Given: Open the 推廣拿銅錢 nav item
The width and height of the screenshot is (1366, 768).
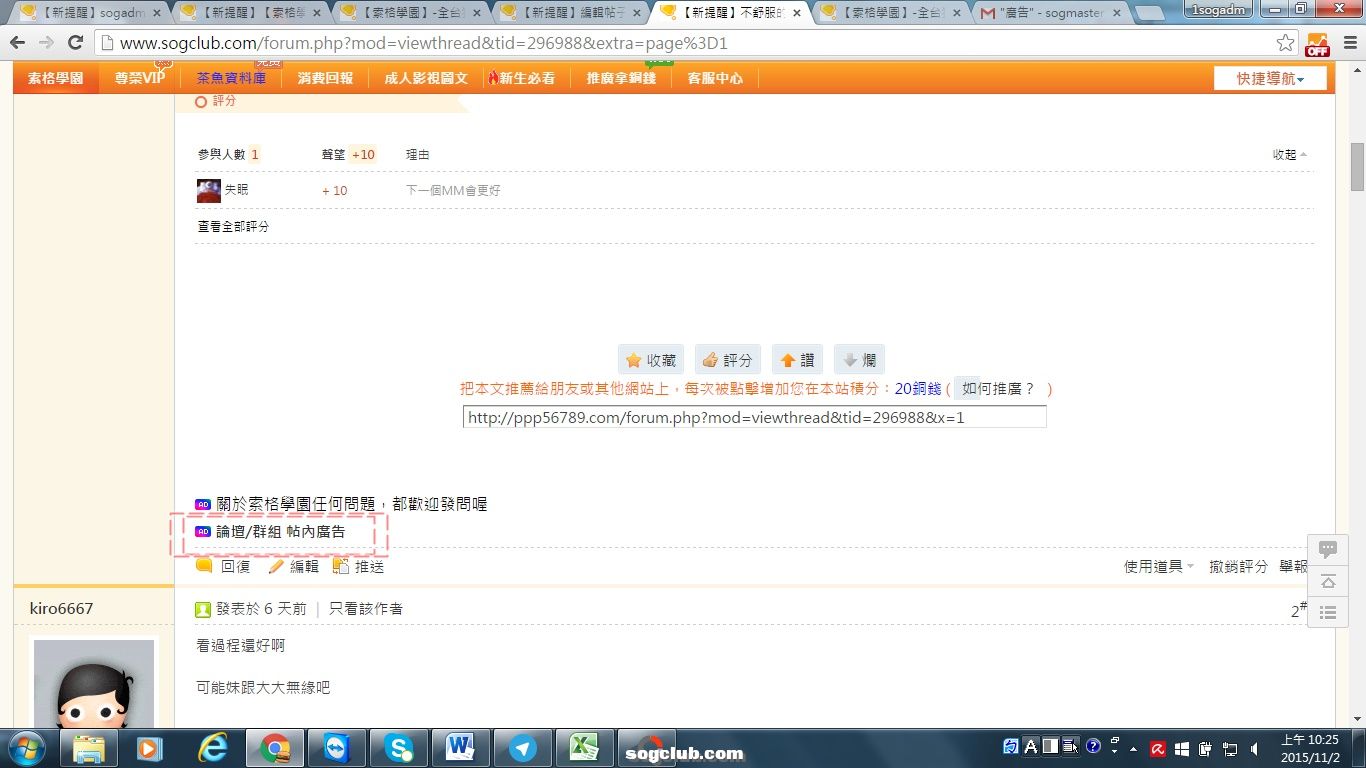Looking at the screenshot, I should tap(621, 78).
